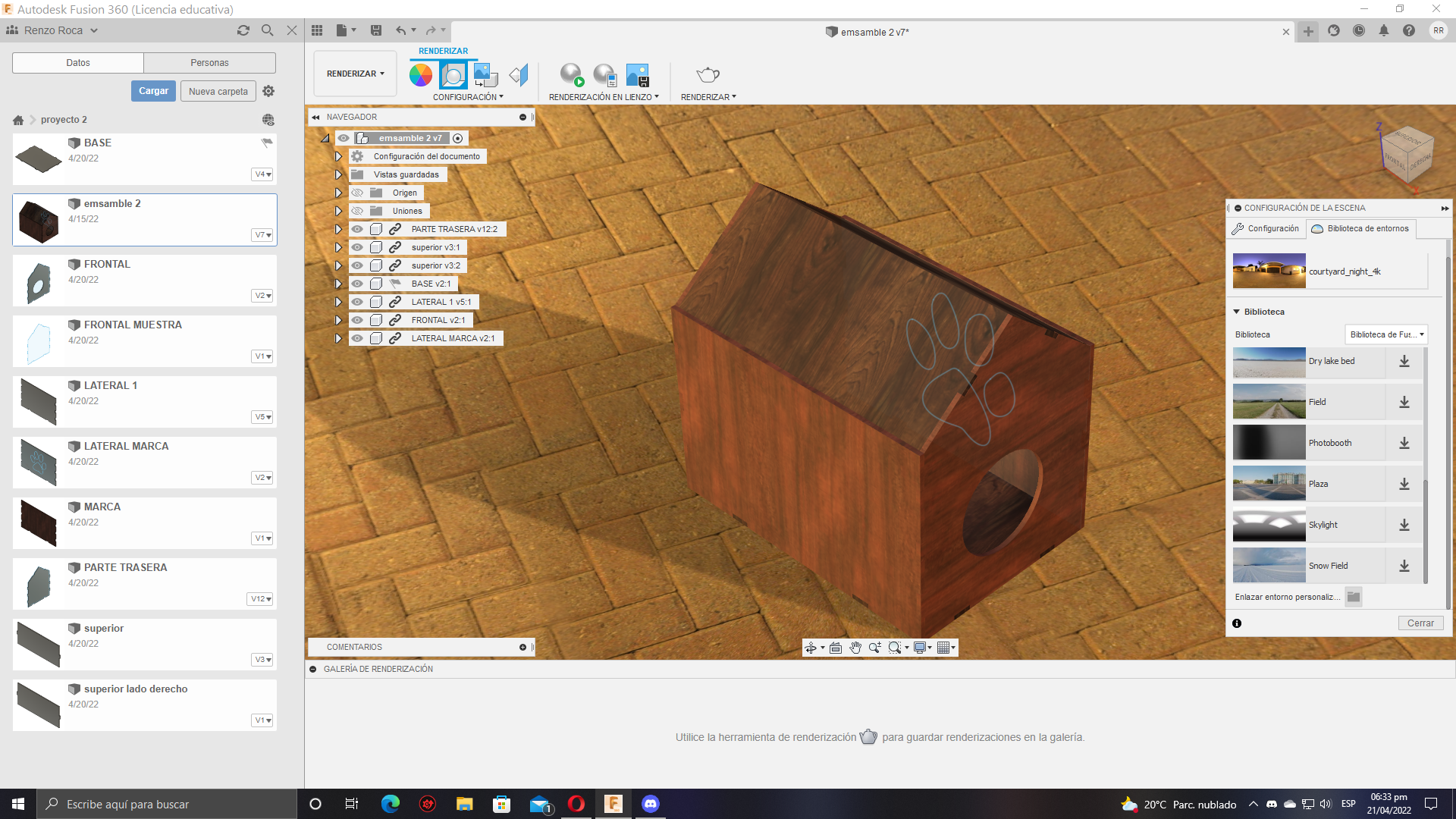
Task: Select the courtyard_night_4k environment thumbnail
Action: [x=1269, y=271]
